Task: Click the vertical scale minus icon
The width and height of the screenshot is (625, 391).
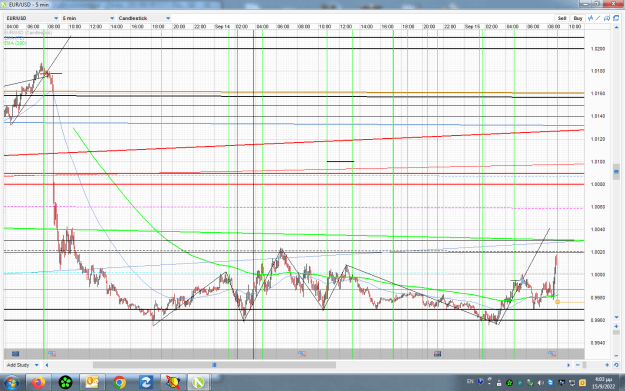Action: tap(616, 356)
